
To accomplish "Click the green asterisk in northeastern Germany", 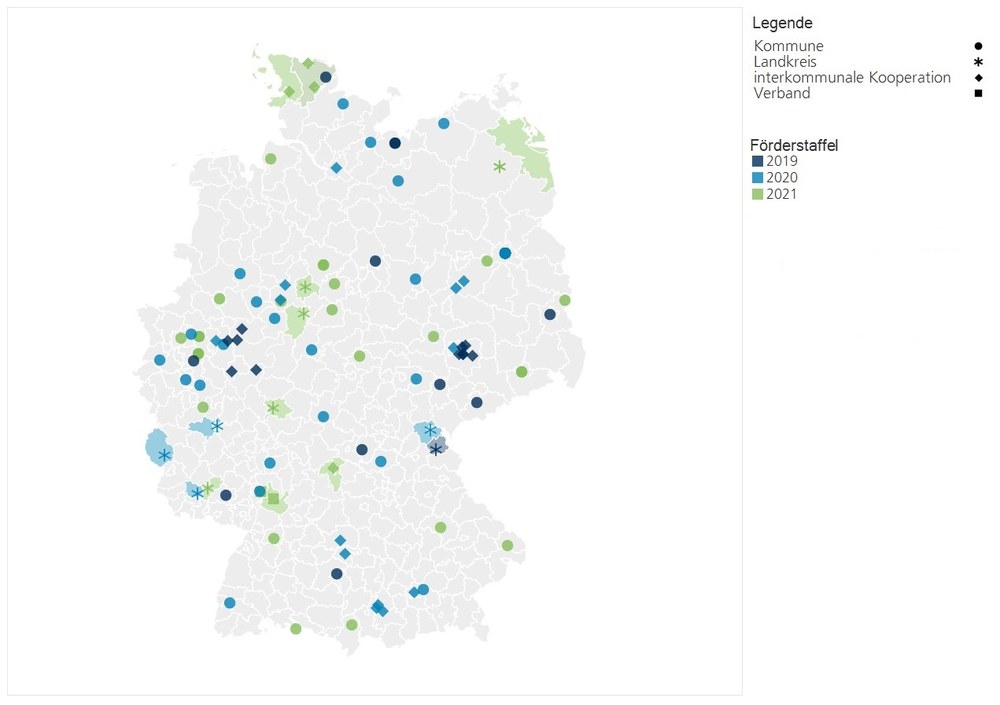I will point(499,167).
